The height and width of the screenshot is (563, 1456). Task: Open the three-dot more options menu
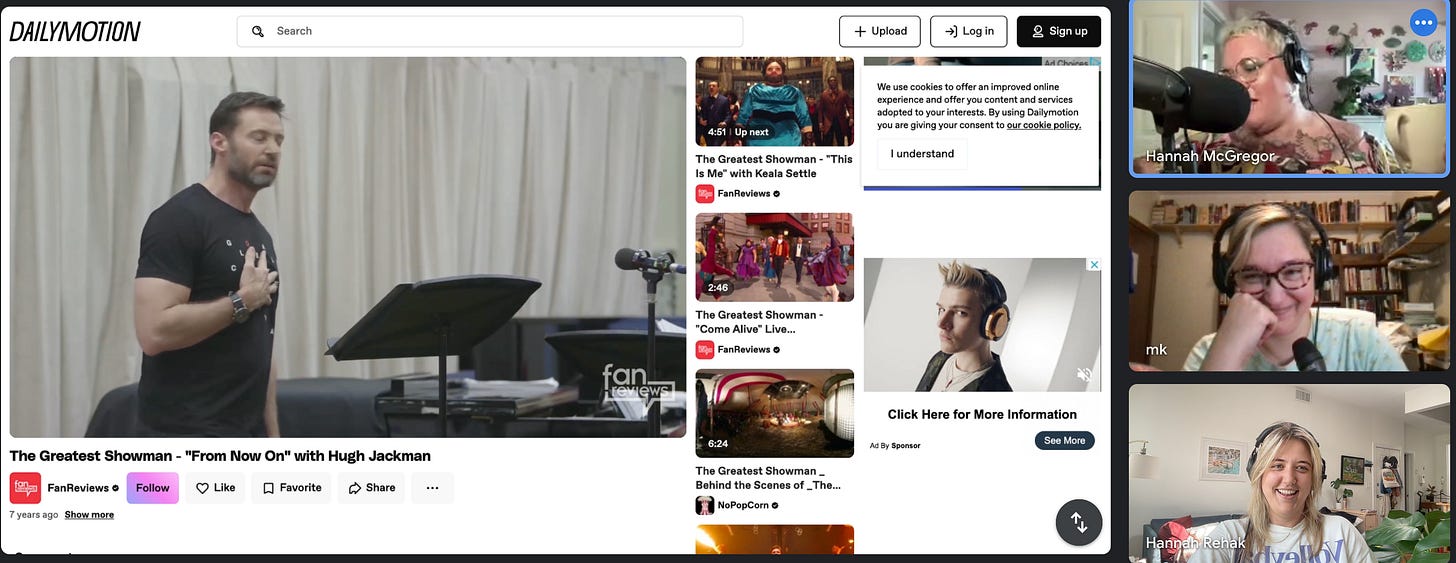tap(432, 488)
